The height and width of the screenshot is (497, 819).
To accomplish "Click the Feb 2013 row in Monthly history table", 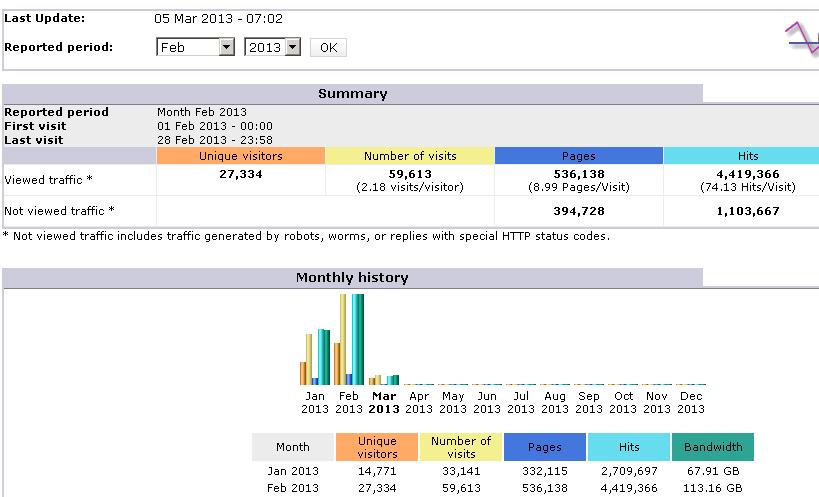I will click(x=502, y=488).
